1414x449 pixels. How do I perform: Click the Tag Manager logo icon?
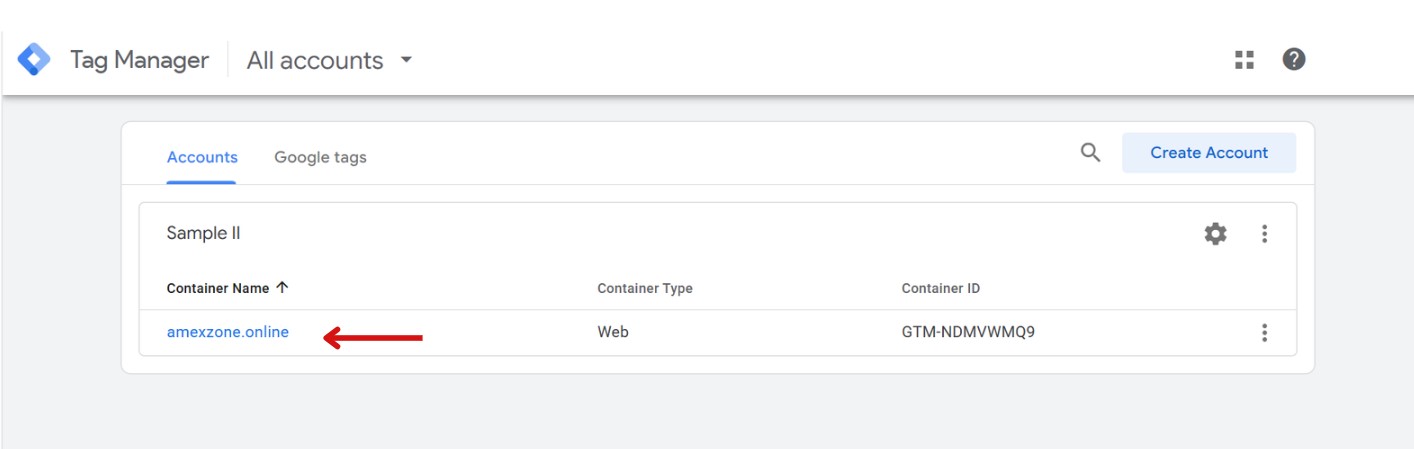tap(34, 60)
